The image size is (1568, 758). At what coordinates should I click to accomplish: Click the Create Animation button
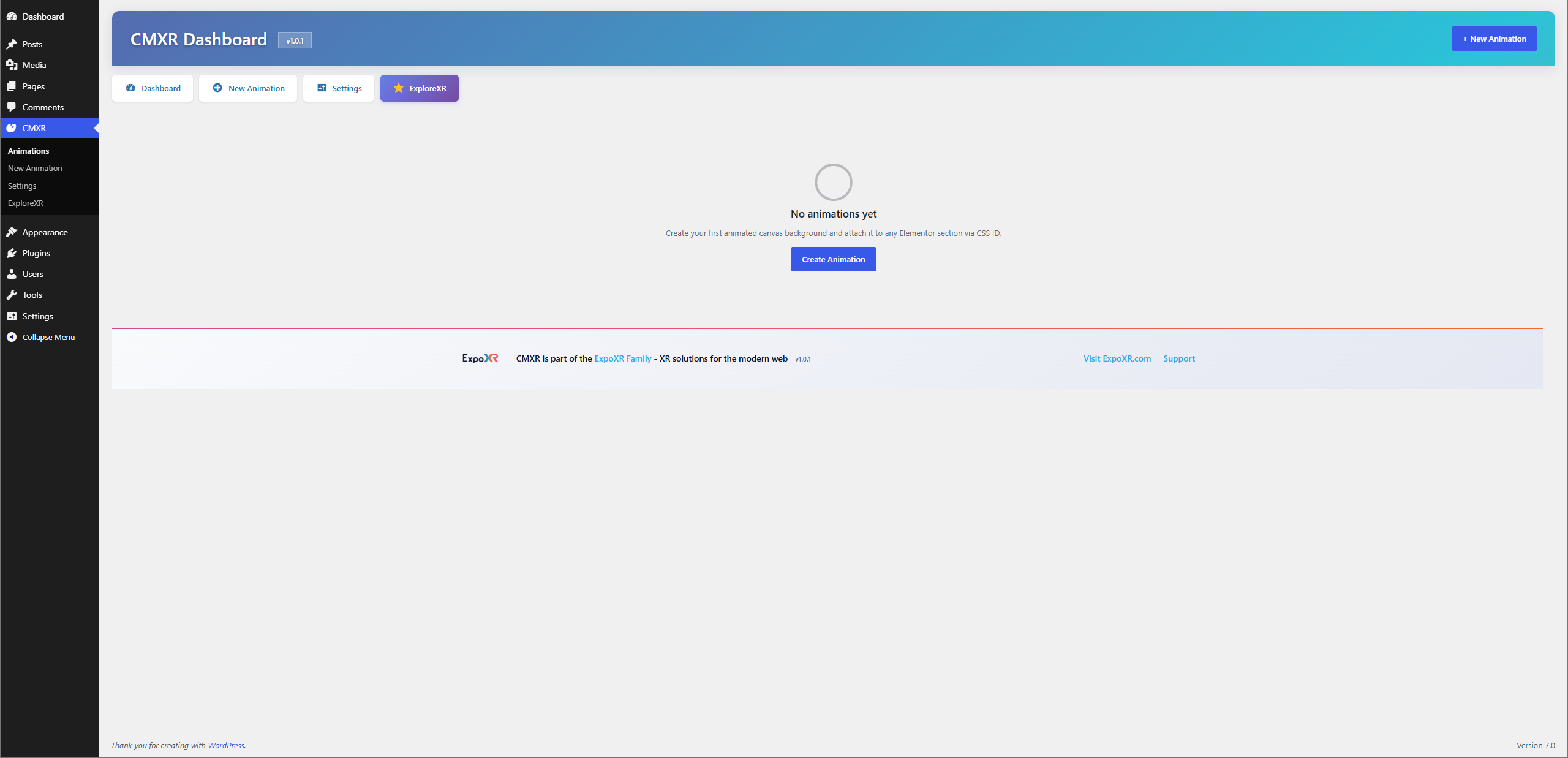834,259
